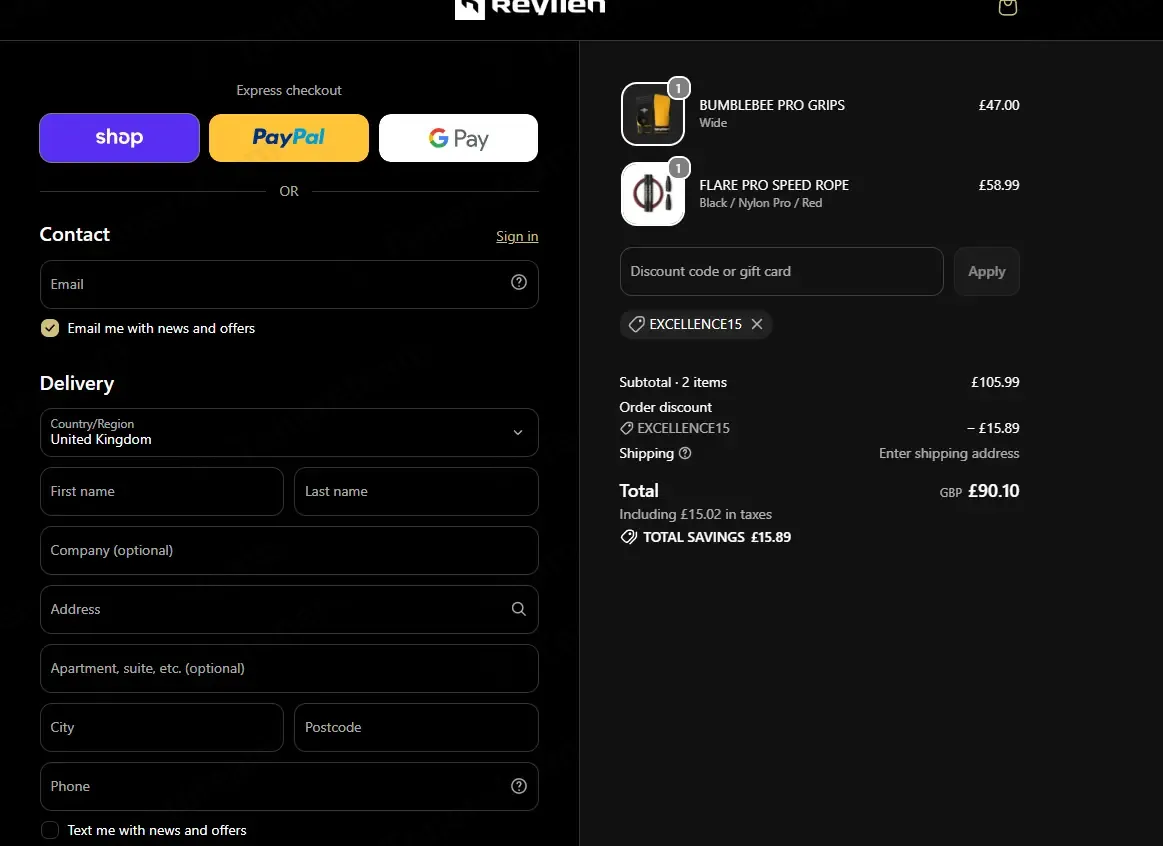Click the Flare Pro Speed Rope thumbnail
This screenshot has width=1163, height=846.
[653, 194]
